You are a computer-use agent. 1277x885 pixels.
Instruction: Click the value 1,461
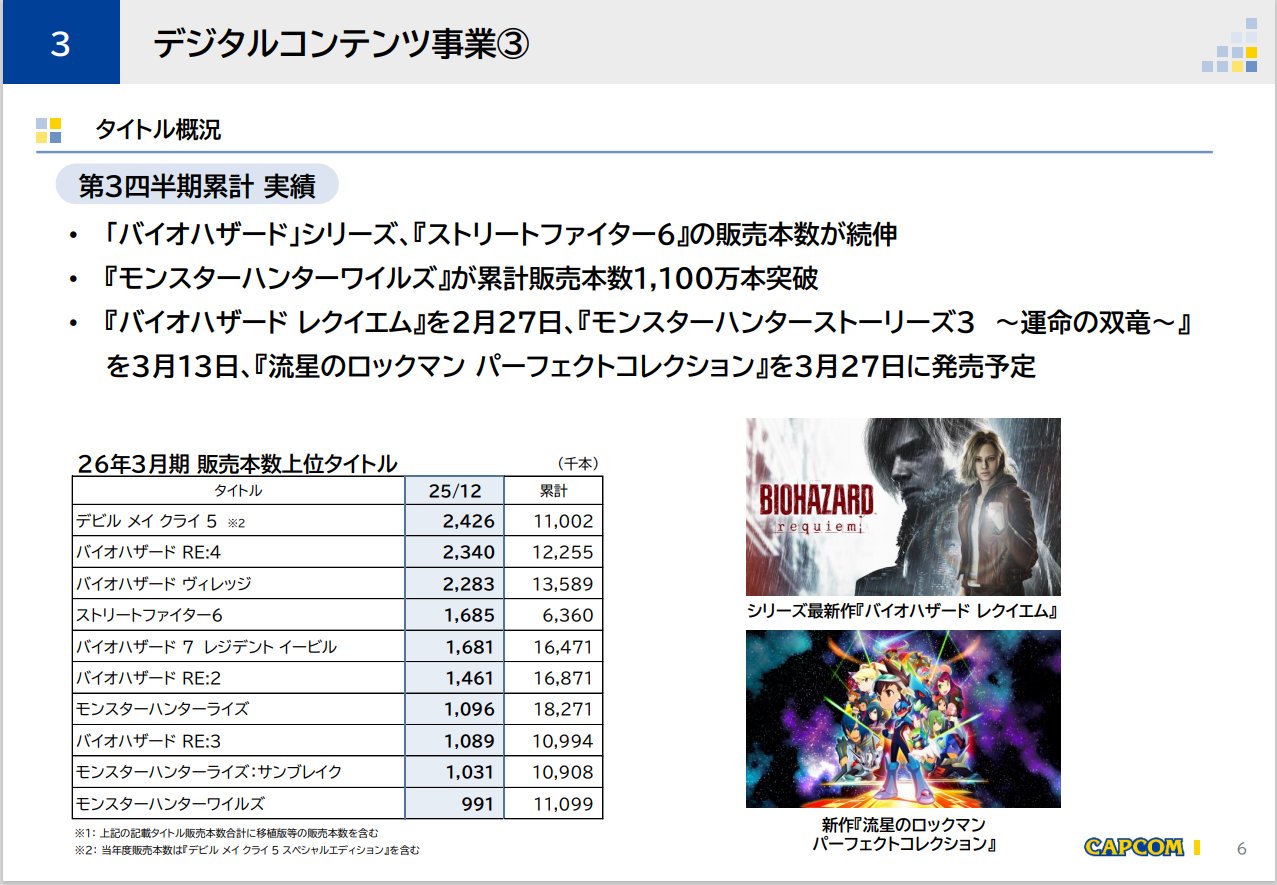[x=468, y=678]
